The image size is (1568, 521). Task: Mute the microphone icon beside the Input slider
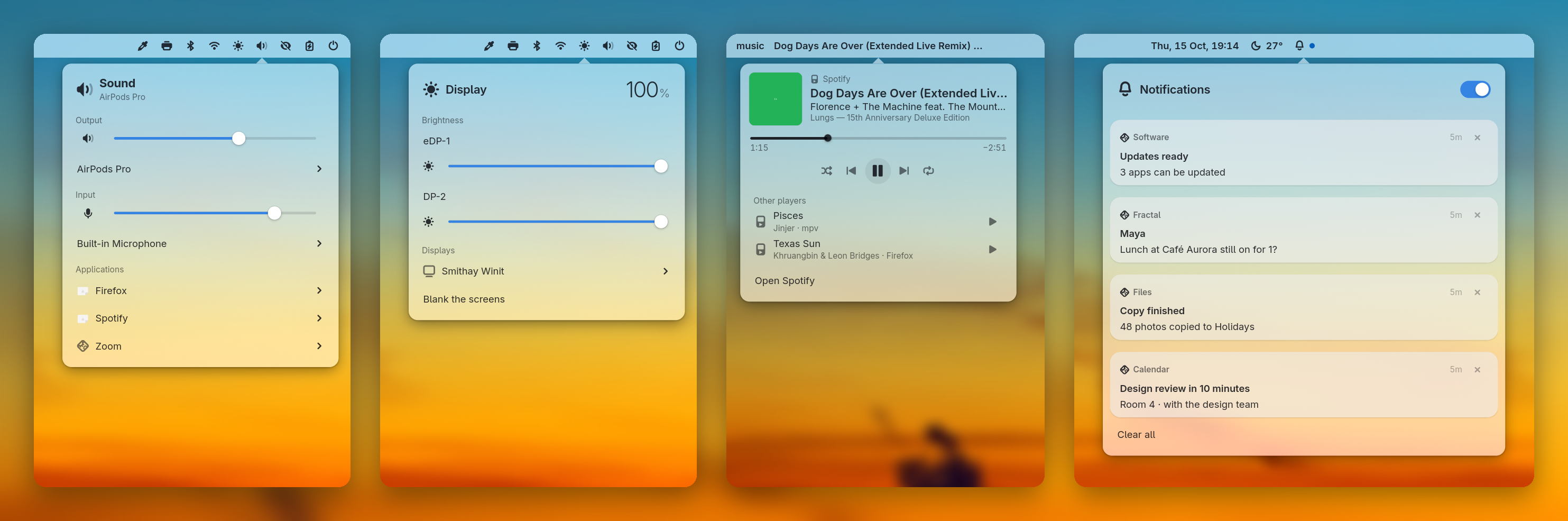(88, 213)
